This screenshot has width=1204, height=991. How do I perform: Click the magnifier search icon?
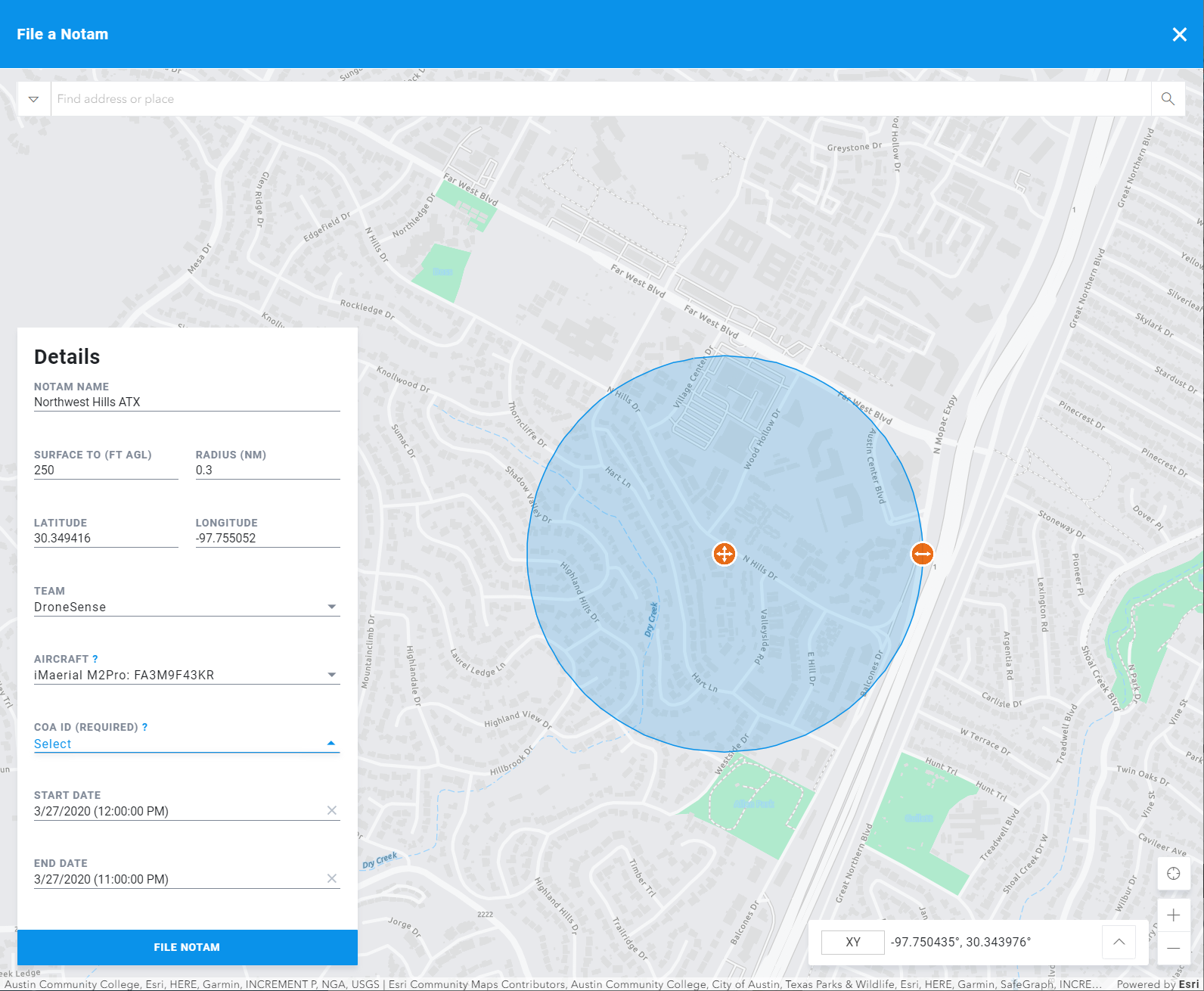(x=1168, y=99)
